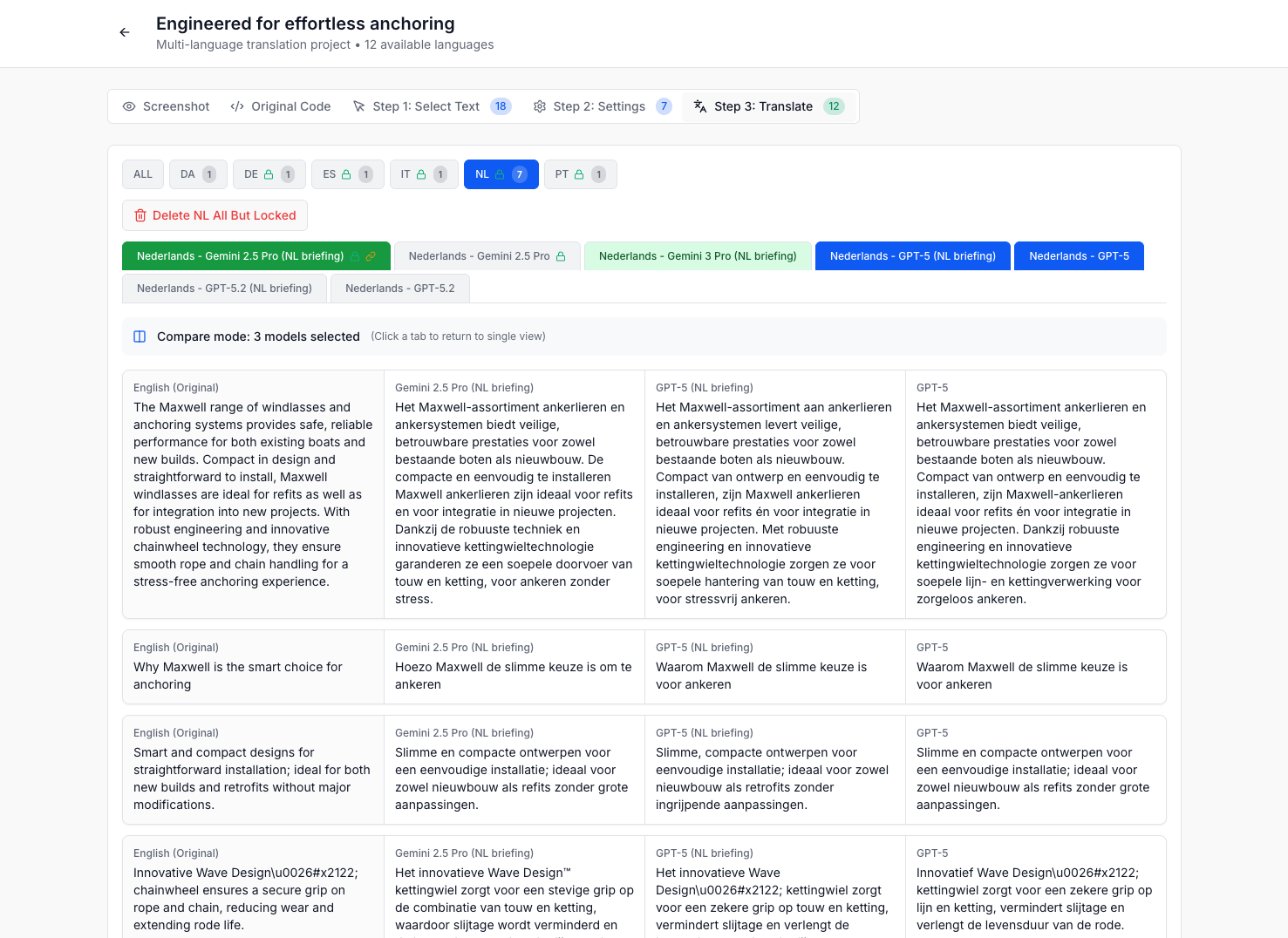Viewport: 1288px width, 938px height.
Task: Select the NL language tab
Action: (501, 174)
